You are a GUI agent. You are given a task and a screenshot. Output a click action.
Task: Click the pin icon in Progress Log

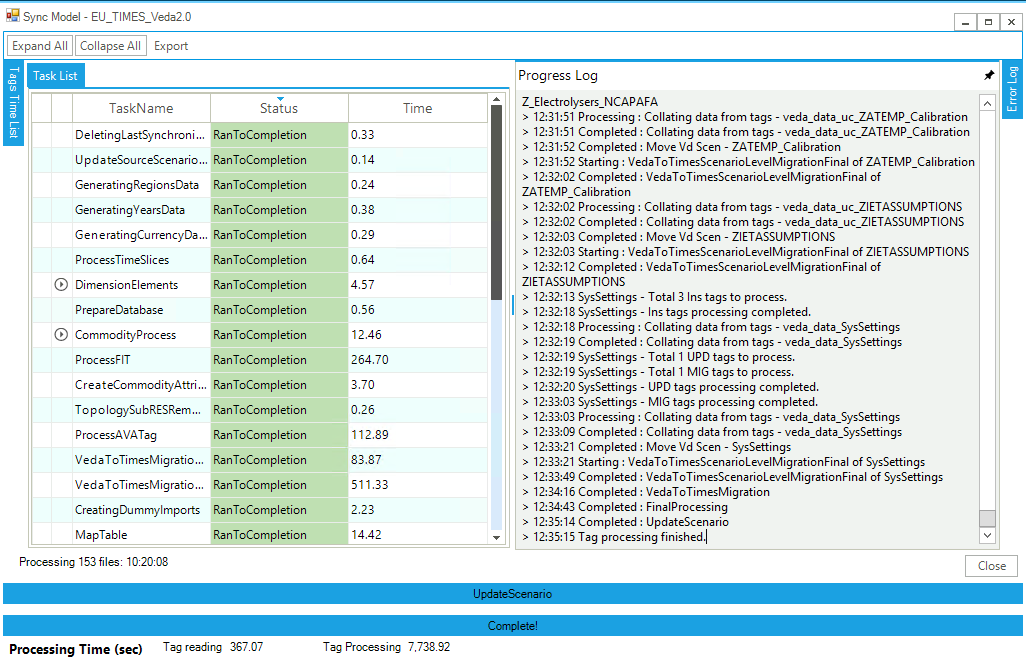(x=989, y=75)
